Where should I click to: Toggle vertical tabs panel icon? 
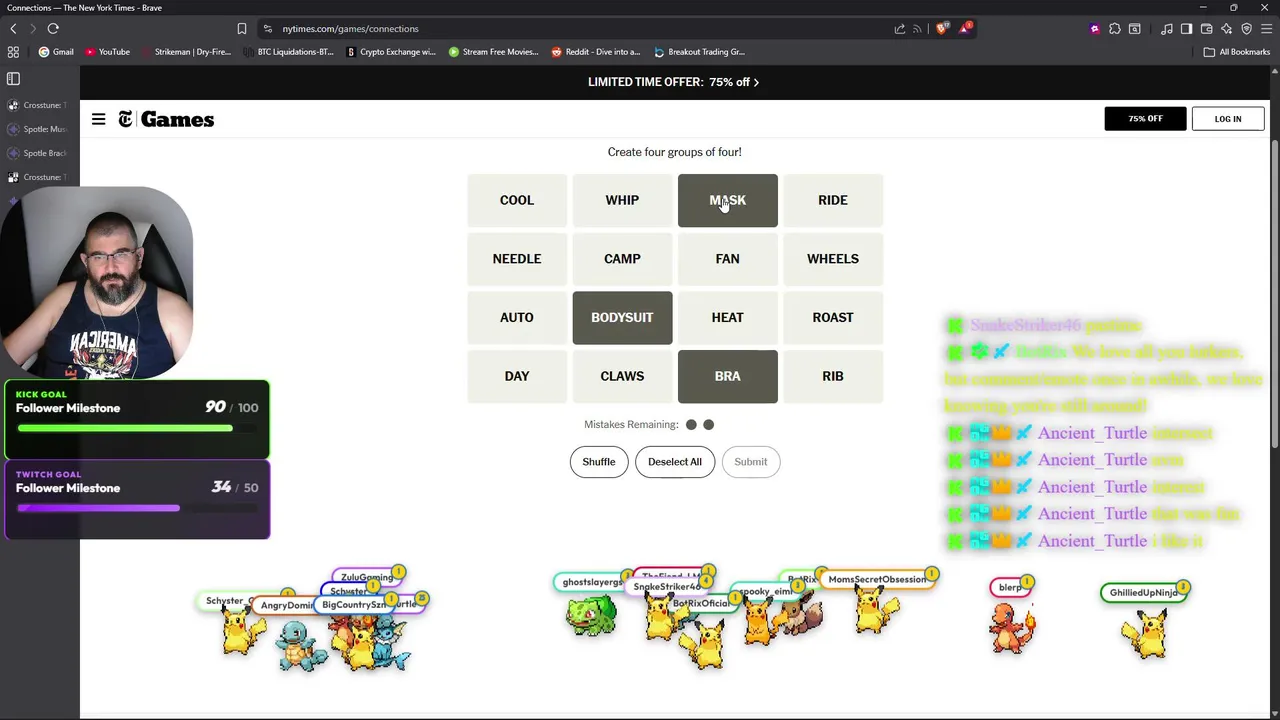point(13,79)
